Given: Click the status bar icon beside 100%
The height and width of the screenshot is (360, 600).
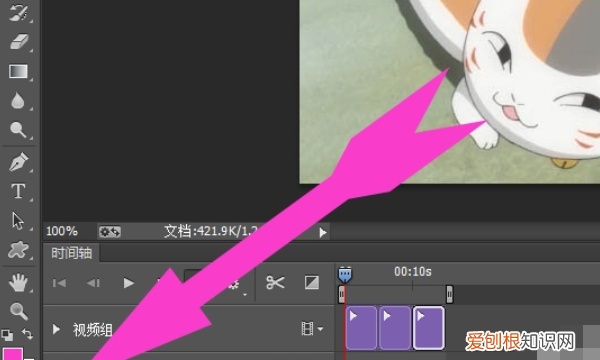Looking at the screenshot, I should pyautogui.click(x=110, y=232).
